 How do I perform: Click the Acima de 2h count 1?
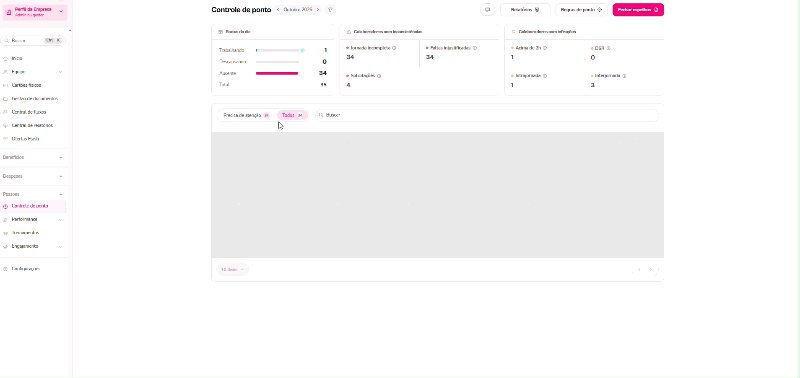coord(512,57)
